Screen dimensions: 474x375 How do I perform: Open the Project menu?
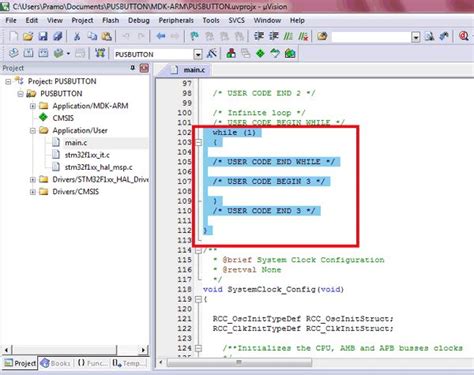pos(82,20)
